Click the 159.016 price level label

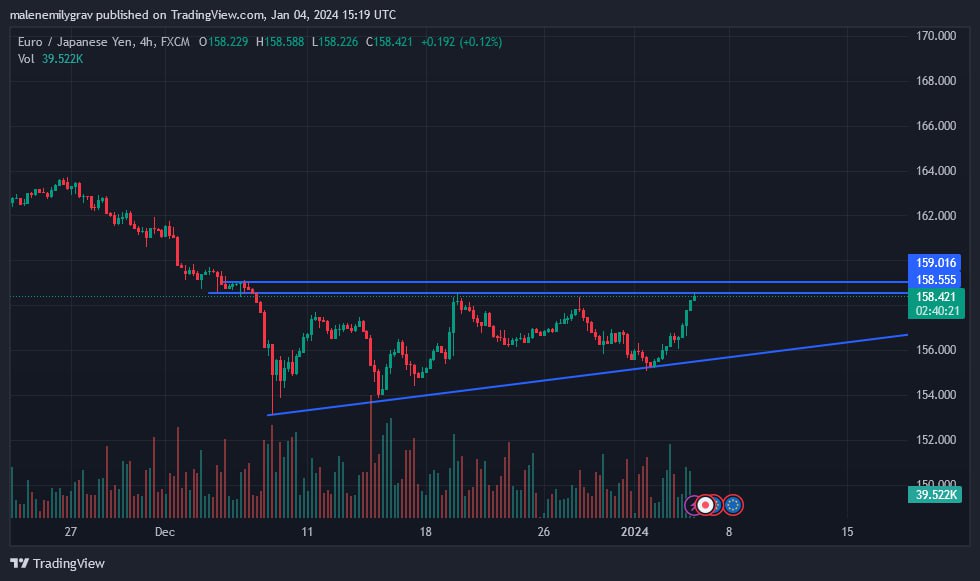tap(935, 261)
